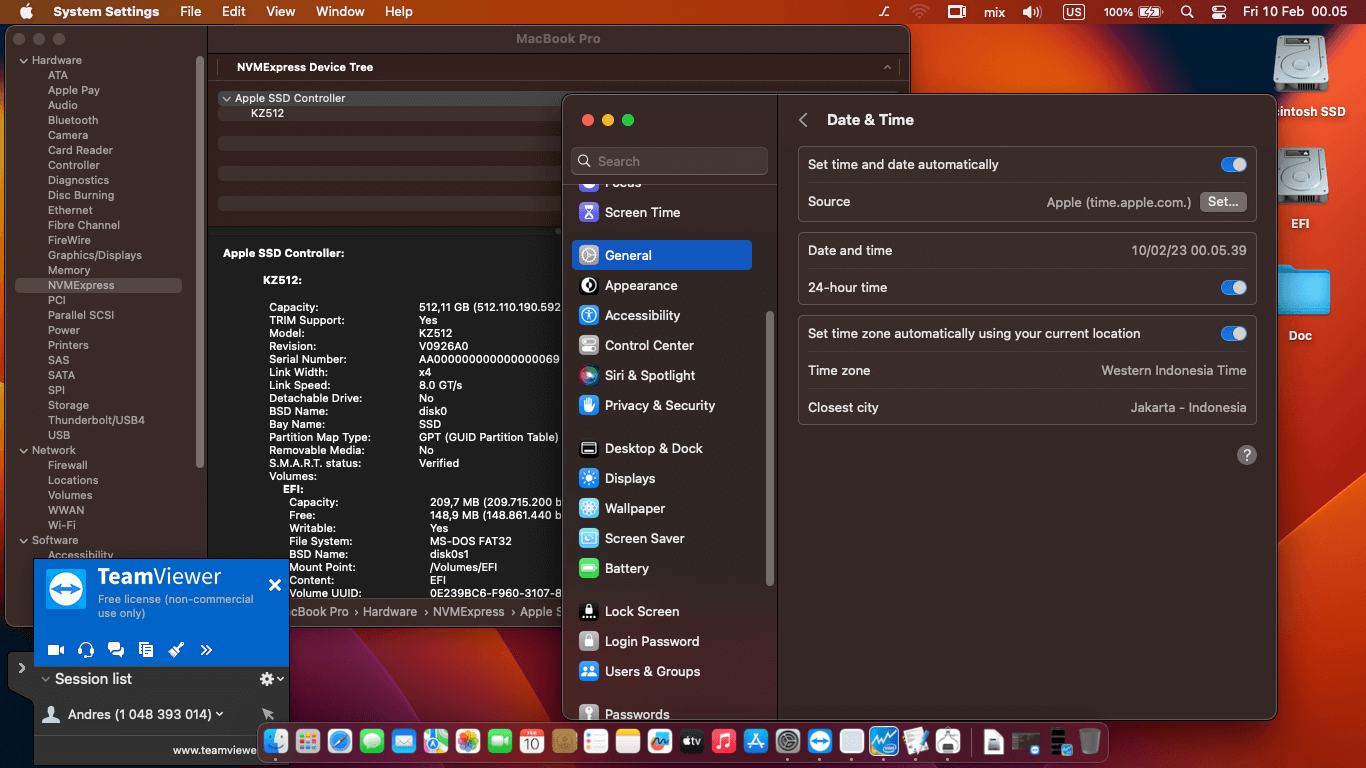This screenshot has height=768, width=1366.
Task: Open TeamViewer file box icon
Action: (146, 650)
